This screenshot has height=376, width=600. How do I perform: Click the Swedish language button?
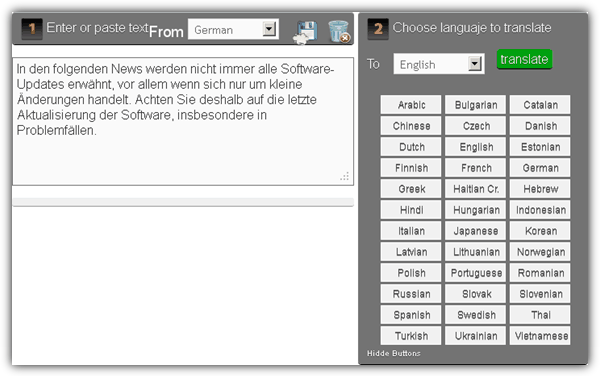click(476, 315)
